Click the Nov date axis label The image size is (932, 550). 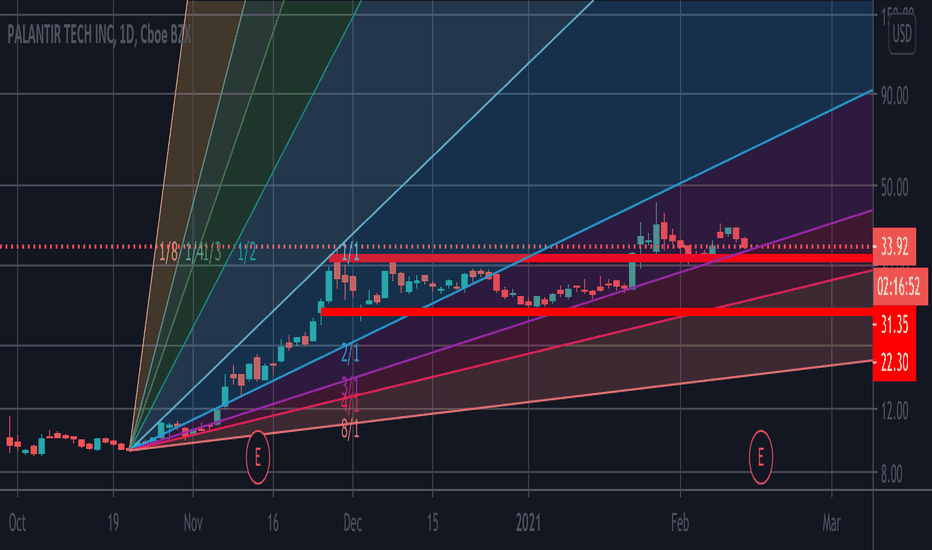pyautogui.click(x=193, y=523)
